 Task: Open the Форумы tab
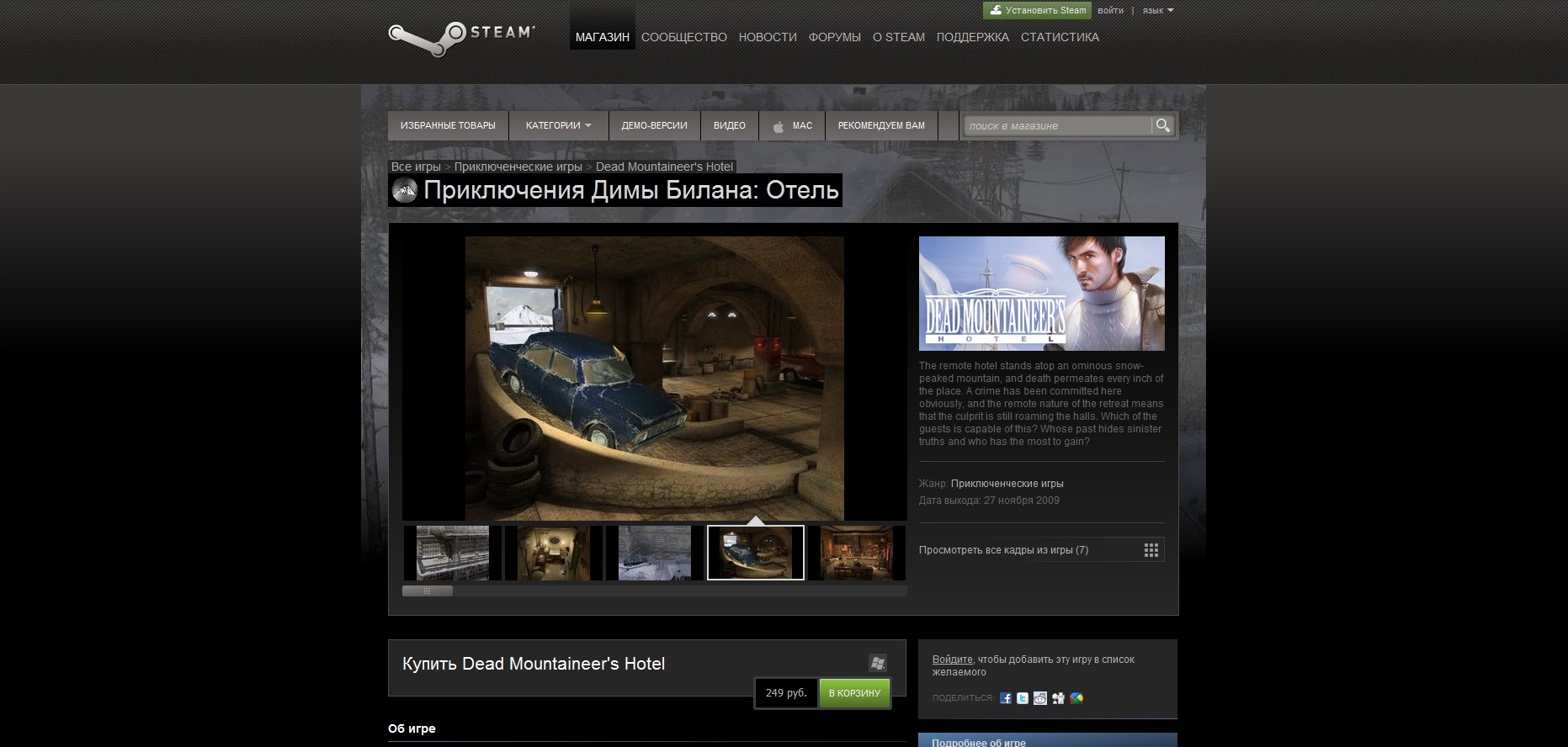click(835, 37)
